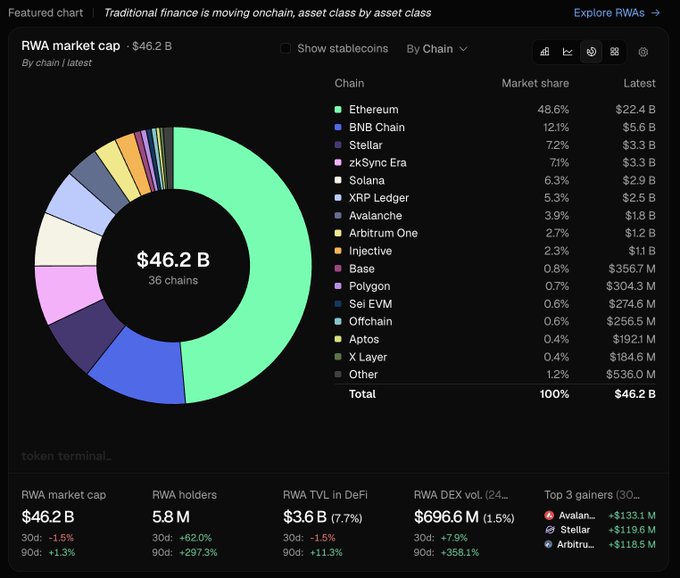
Task: Click the Stellar logo in top gainers
Action: click(x=549, y=529)
